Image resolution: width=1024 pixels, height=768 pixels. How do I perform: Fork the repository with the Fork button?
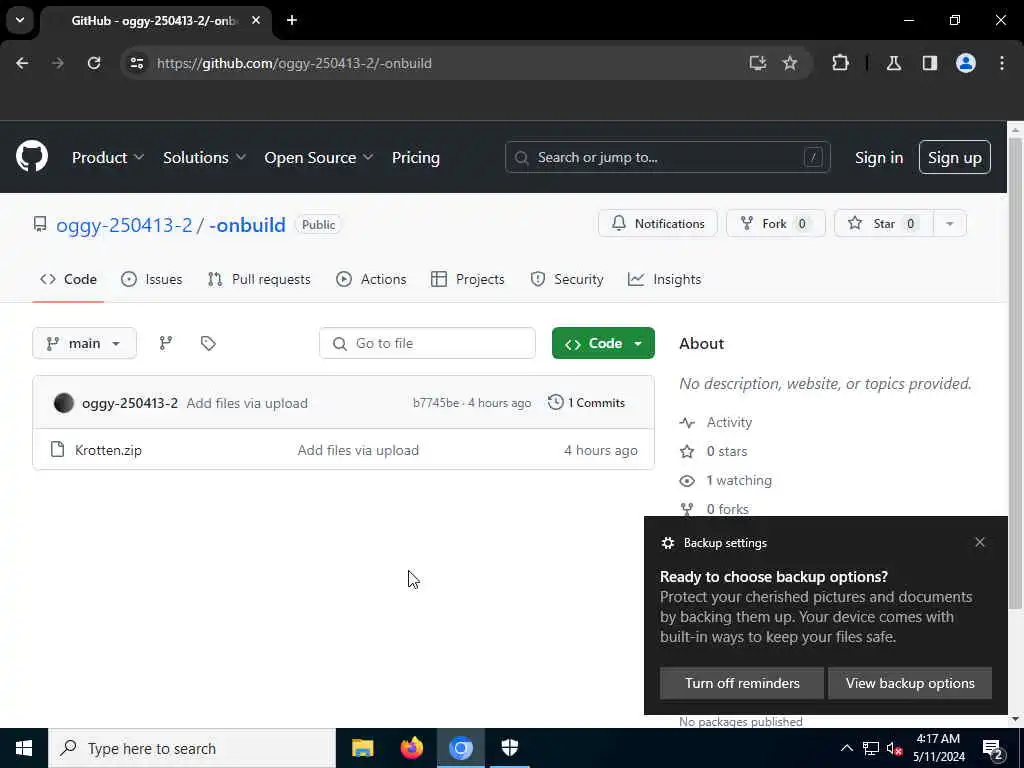[775, 223]
